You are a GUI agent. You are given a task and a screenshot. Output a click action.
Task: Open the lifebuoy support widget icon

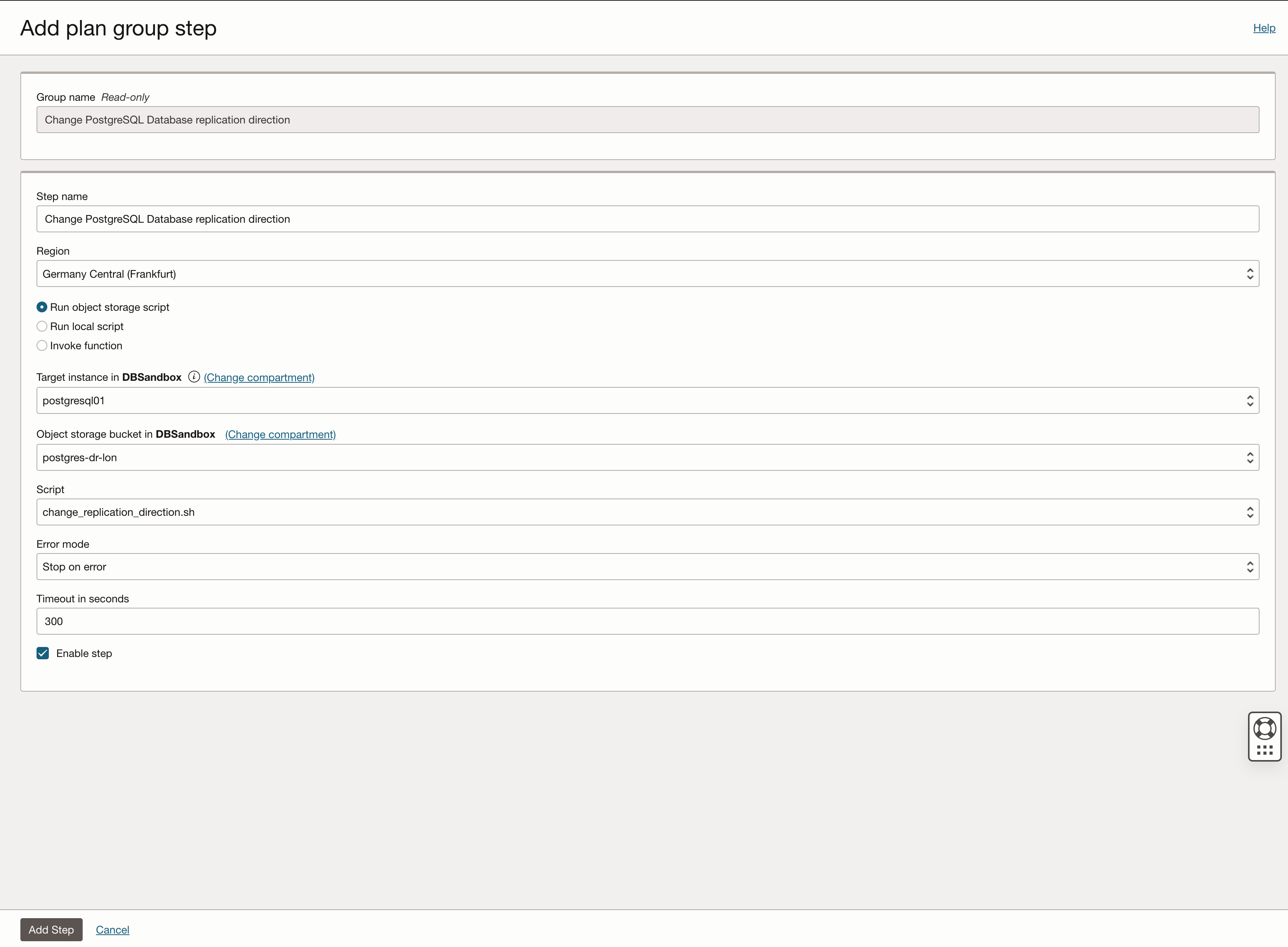1265,729
